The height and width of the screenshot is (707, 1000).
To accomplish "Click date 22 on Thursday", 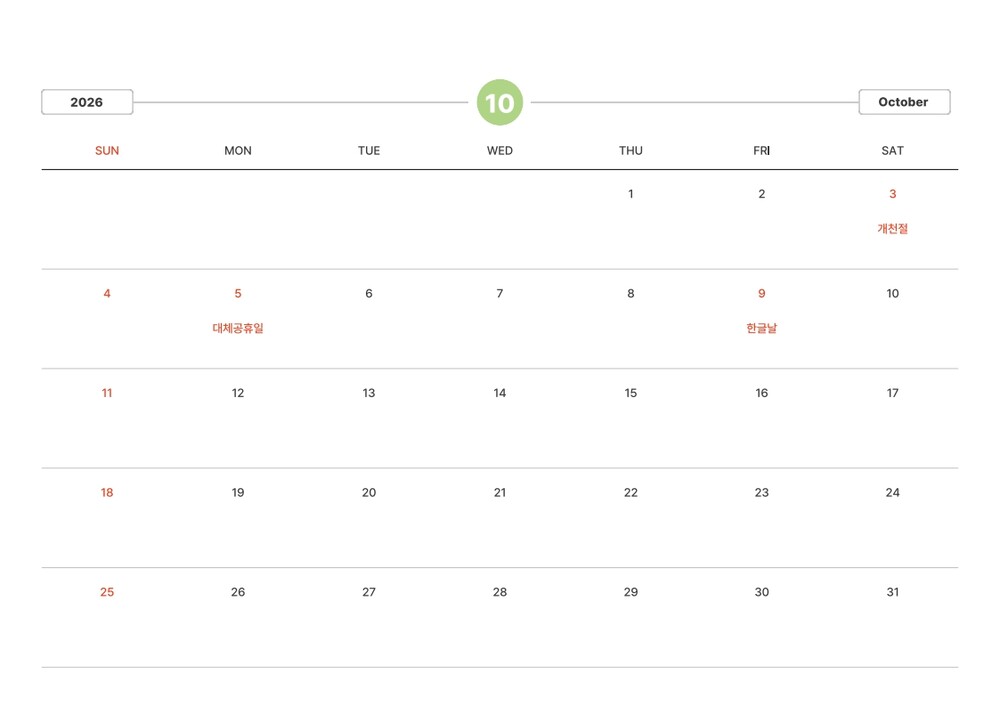I will point(630,493).
